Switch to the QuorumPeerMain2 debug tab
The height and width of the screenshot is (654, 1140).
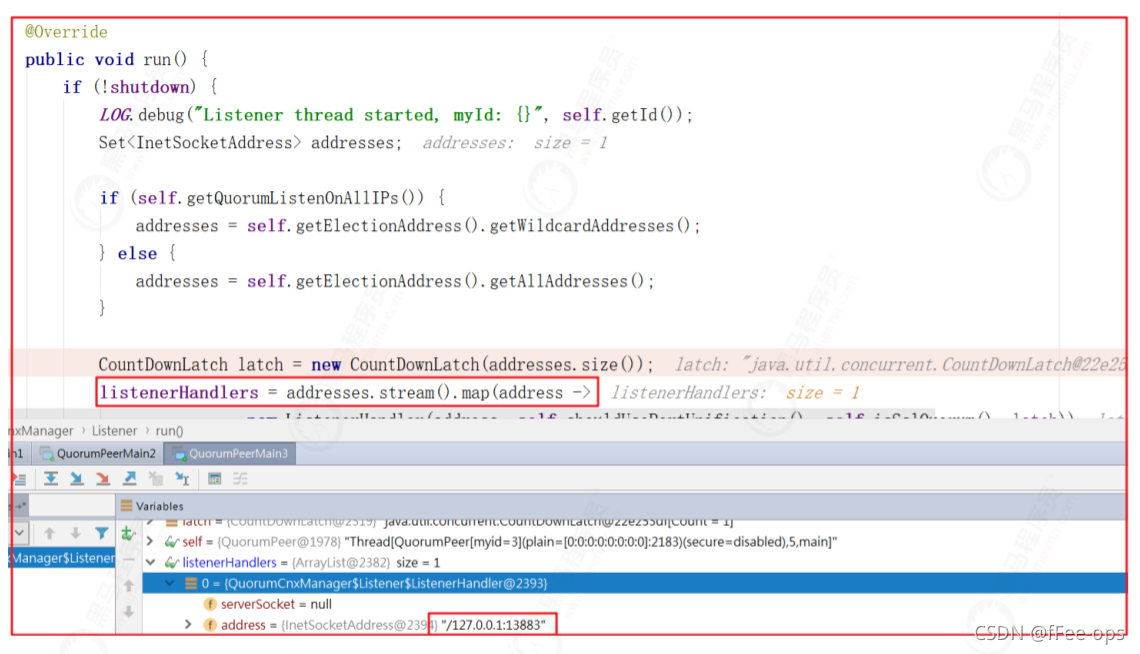[99, 453]
